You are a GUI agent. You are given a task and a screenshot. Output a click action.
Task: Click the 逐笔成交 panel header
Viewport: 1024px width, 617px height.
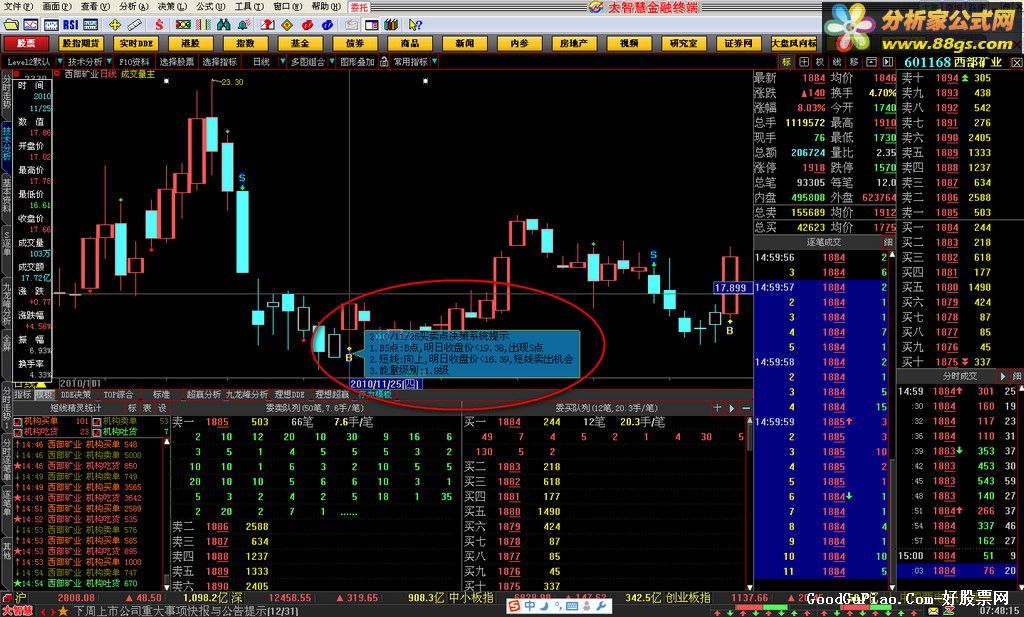[824, 242]
